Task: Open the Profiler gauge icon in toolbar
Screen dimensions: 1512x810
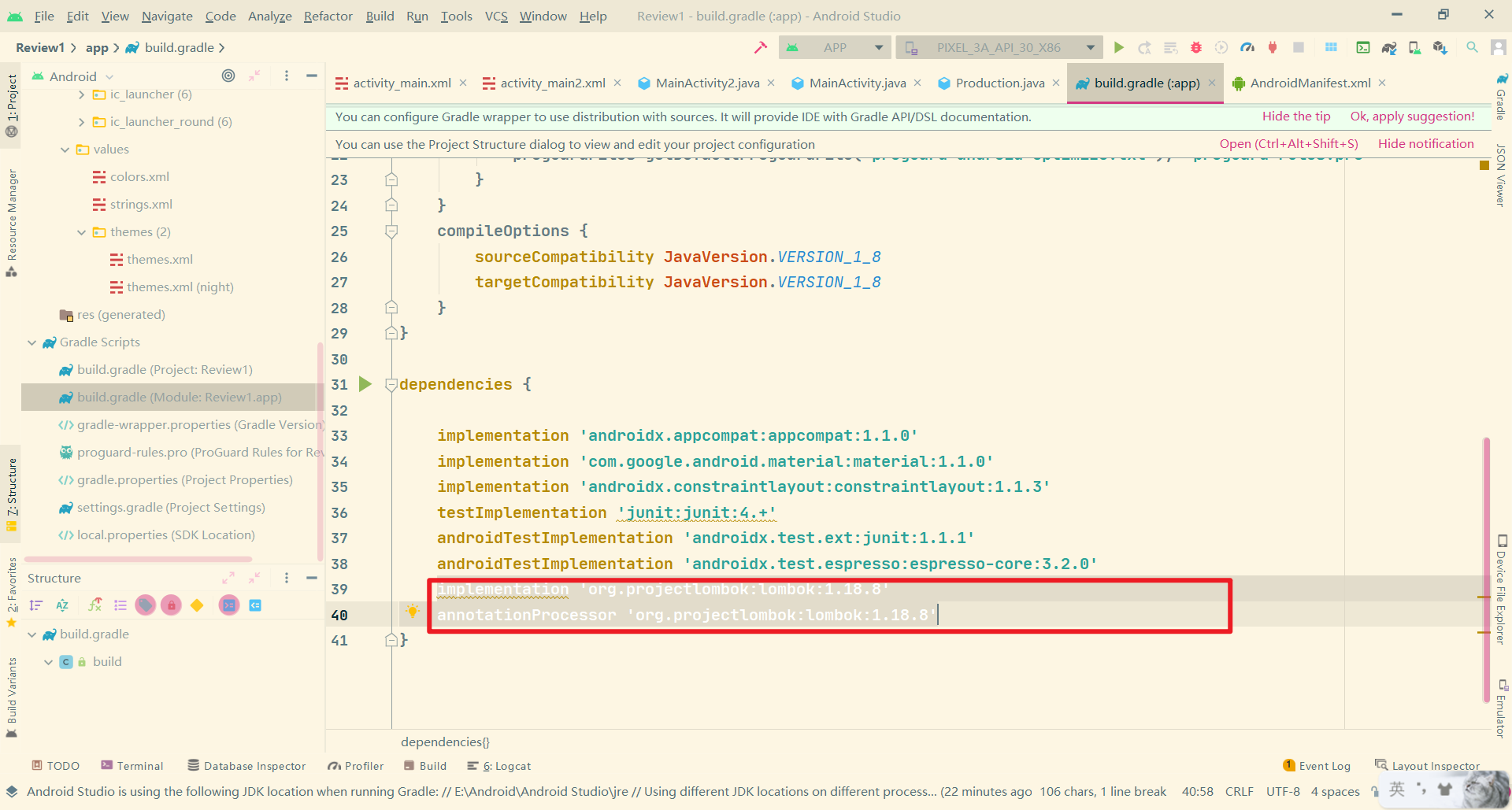Action: pyautogui.click(x=1247, y=47)
